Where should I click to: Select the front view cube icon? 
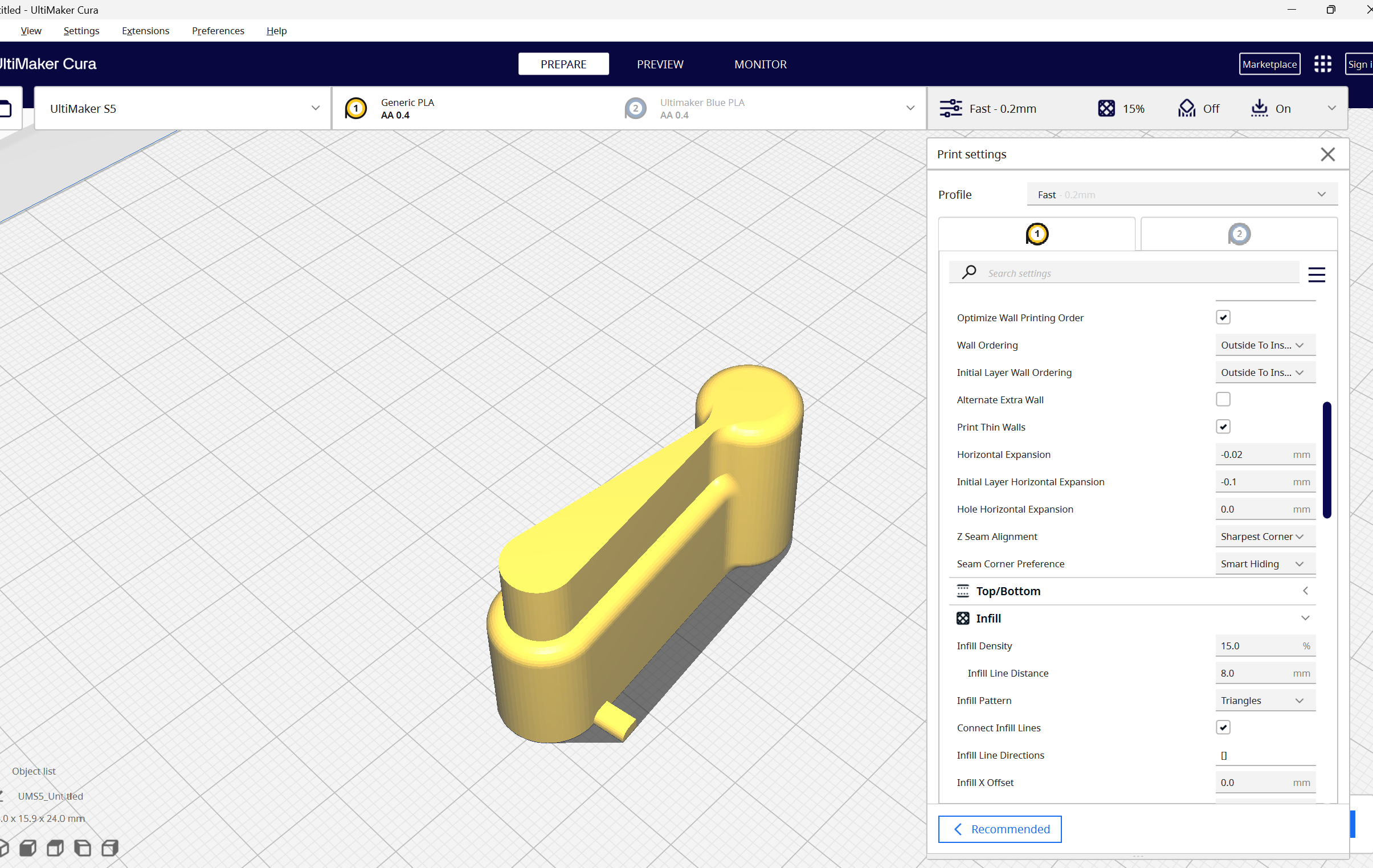(27, 848)
